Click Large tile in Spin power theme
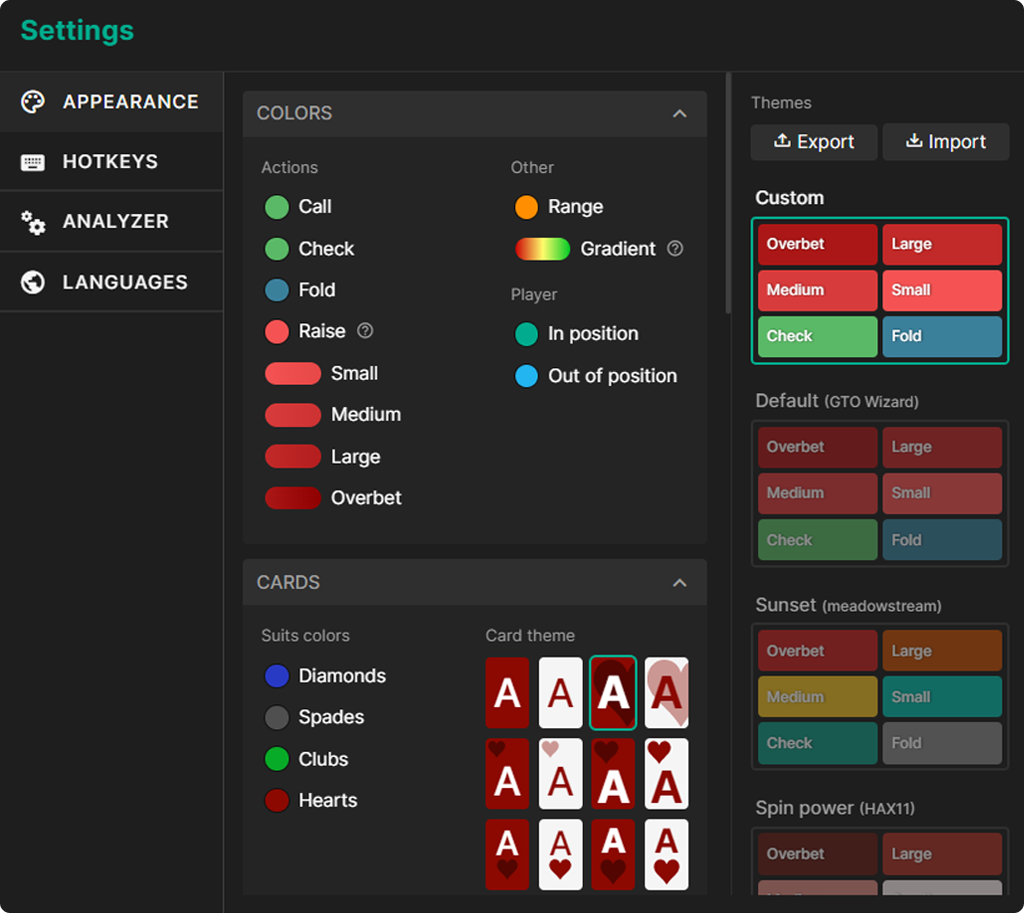This screenshot has width=1024, height=913. click(x=942, y=854)
